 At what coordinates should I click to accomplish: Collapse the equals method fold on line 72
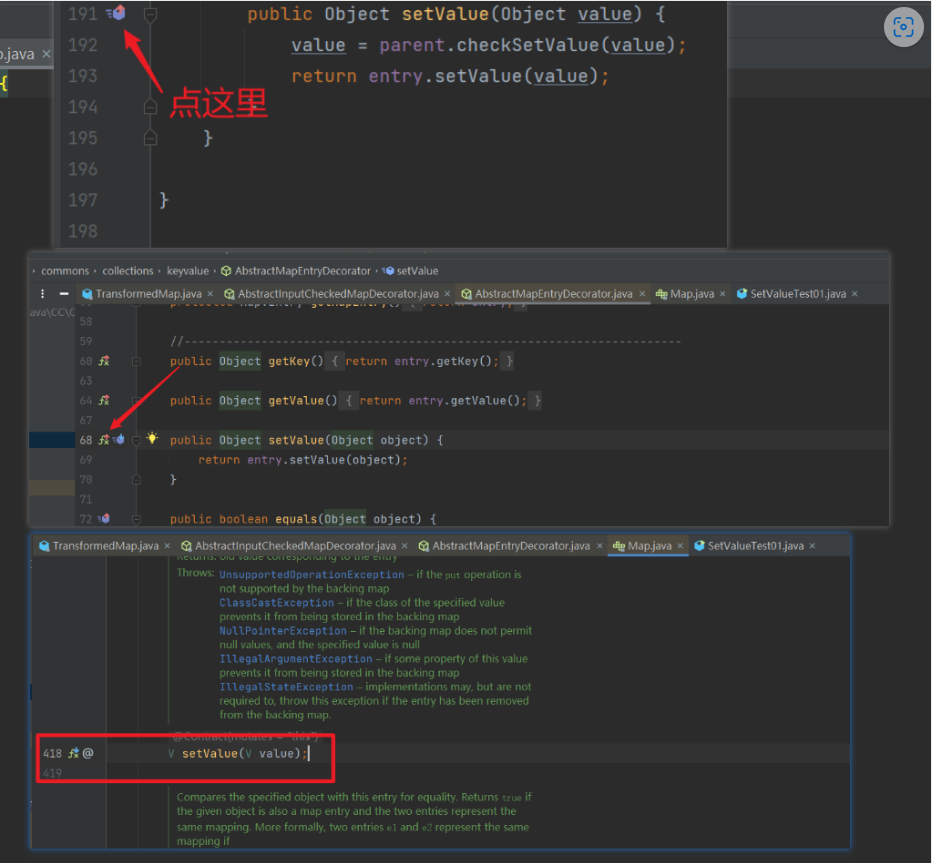[136, 519]
